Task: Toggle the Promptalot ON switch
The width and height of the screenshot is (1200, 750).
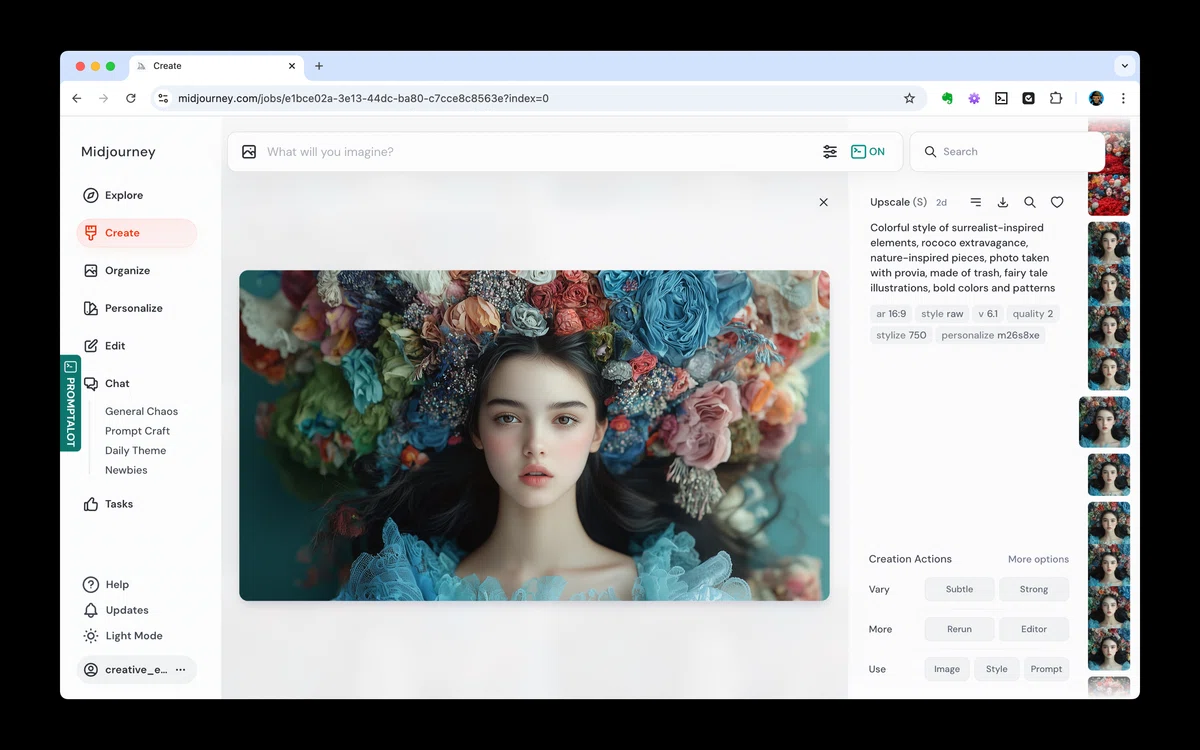Action: 868,152
